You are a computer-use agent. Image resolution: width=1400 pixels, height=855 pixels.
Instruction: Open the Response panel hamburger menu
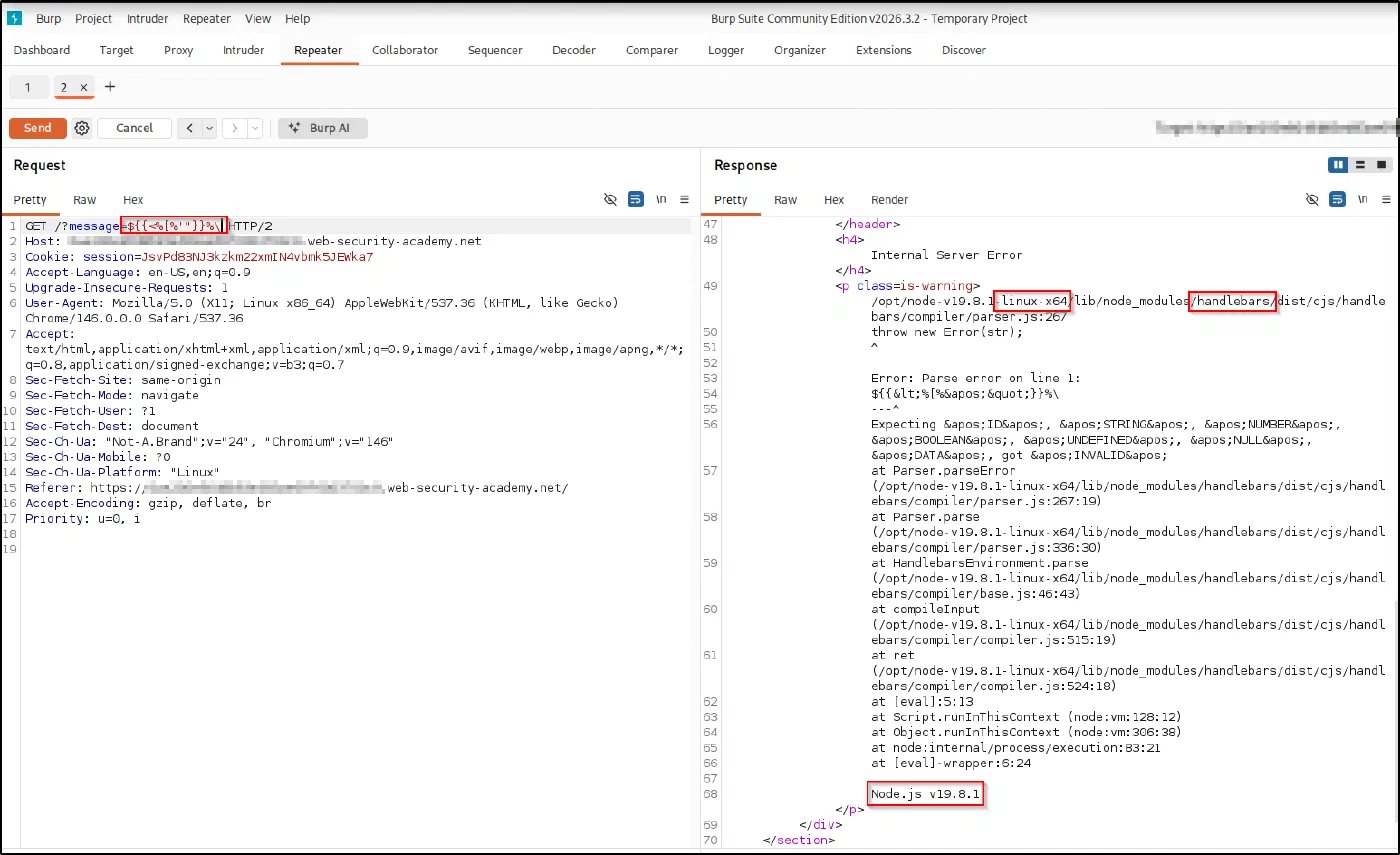point(1385,200)
